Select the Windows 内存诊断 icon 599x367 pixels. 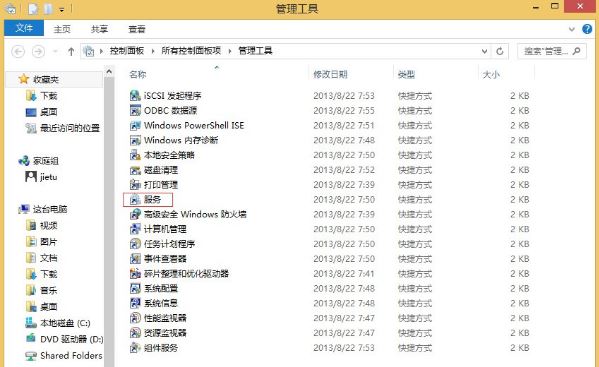[x=135, y=140]
